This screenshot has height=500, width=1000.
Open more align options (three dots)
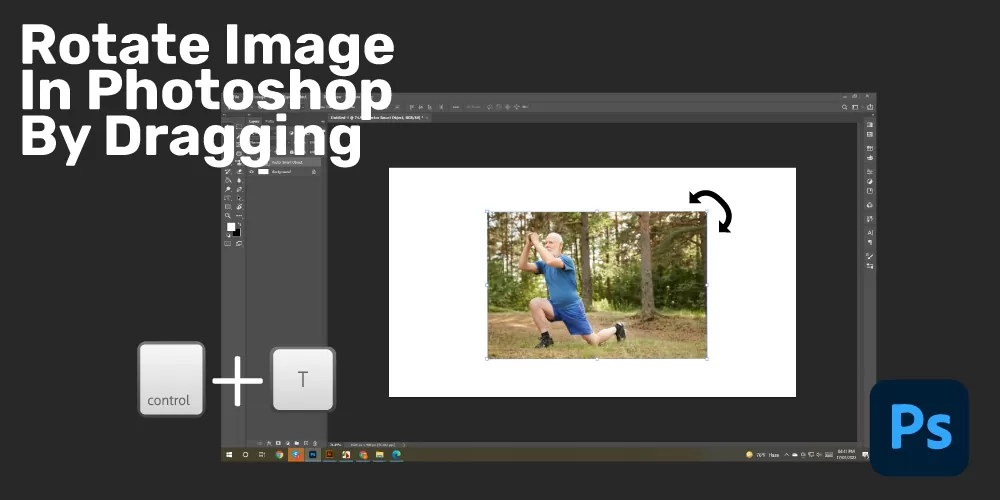click(456, 107)
